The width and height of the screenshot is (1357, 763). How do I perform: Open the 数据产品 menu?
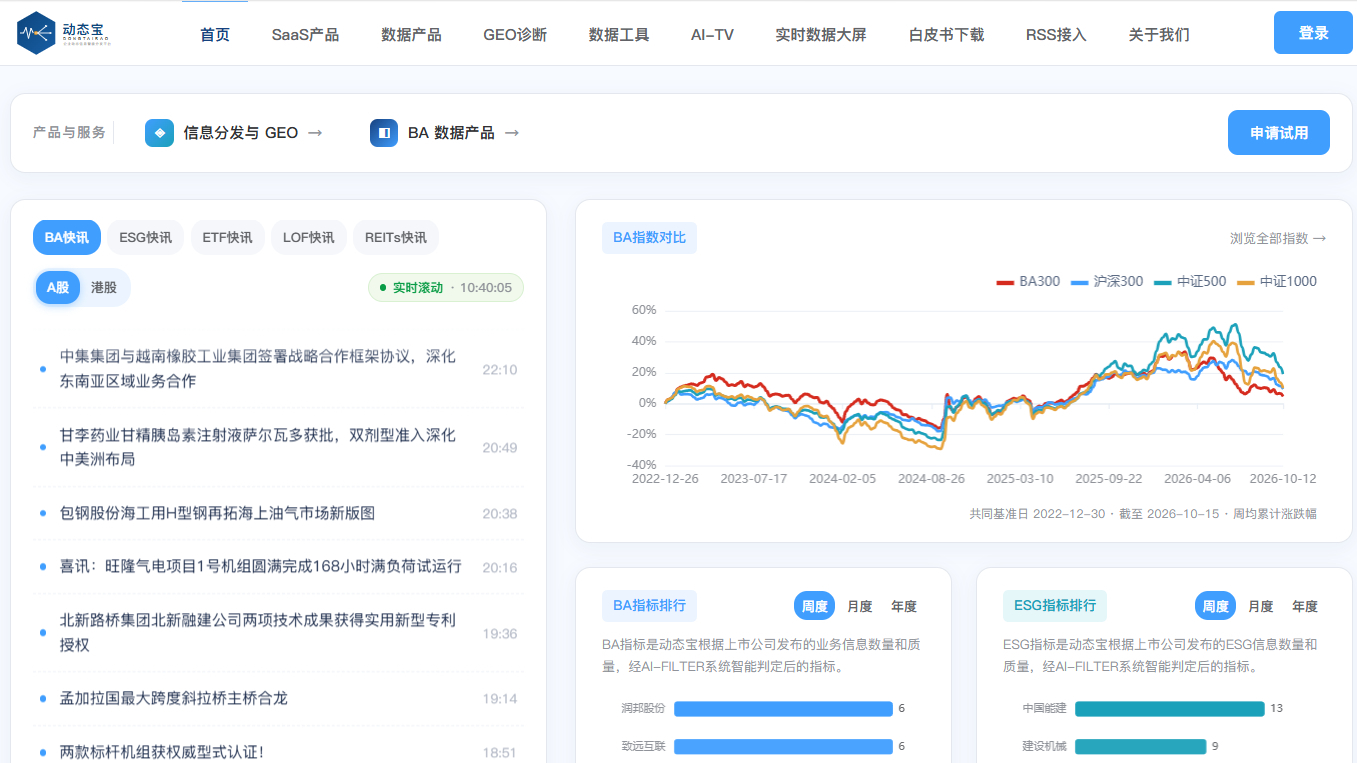(411, 34)
